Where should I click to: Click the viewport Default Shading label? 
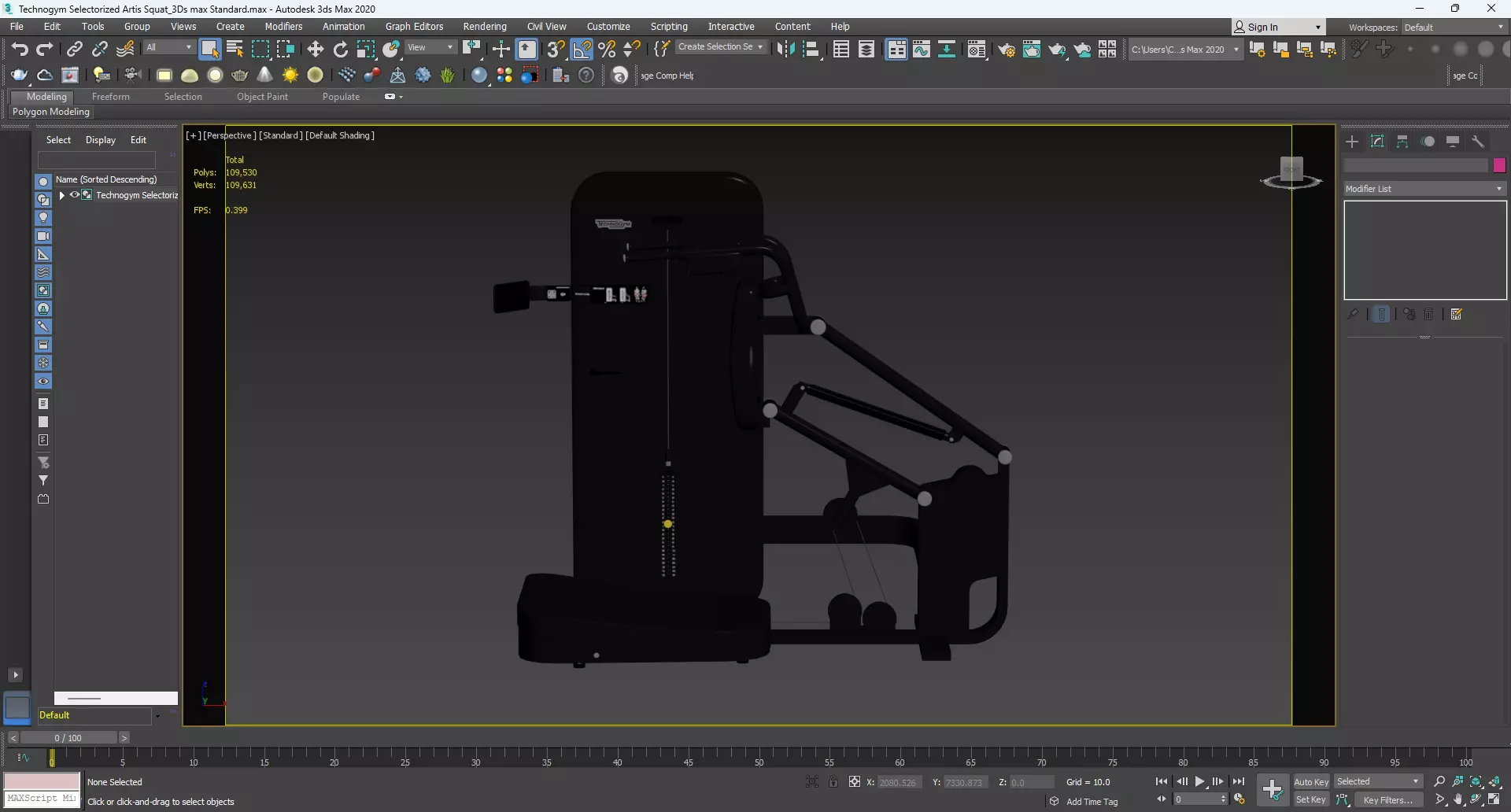coord(340,135)
